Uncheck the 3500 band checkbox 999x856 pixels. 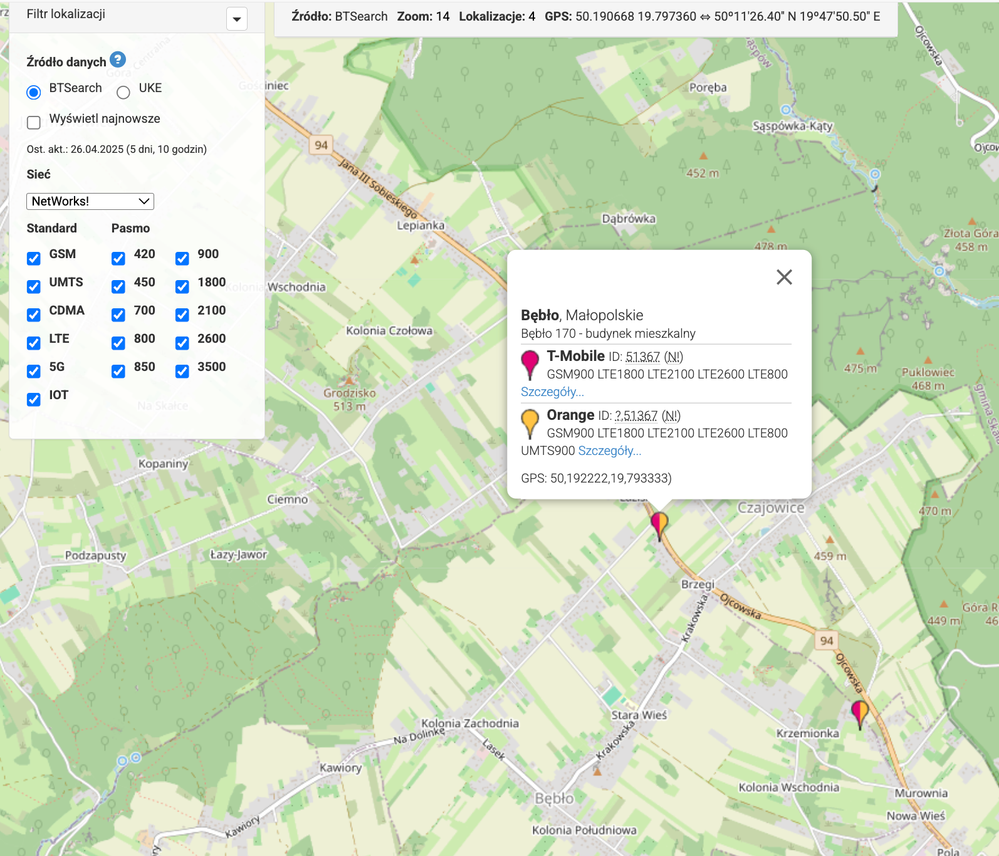[x=182, y=371]
